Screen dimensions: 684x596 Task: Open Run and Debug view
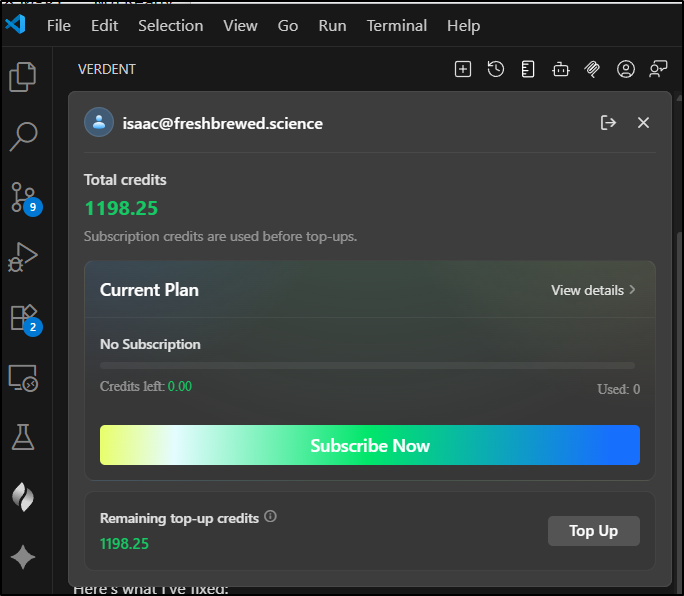point(23,257)
